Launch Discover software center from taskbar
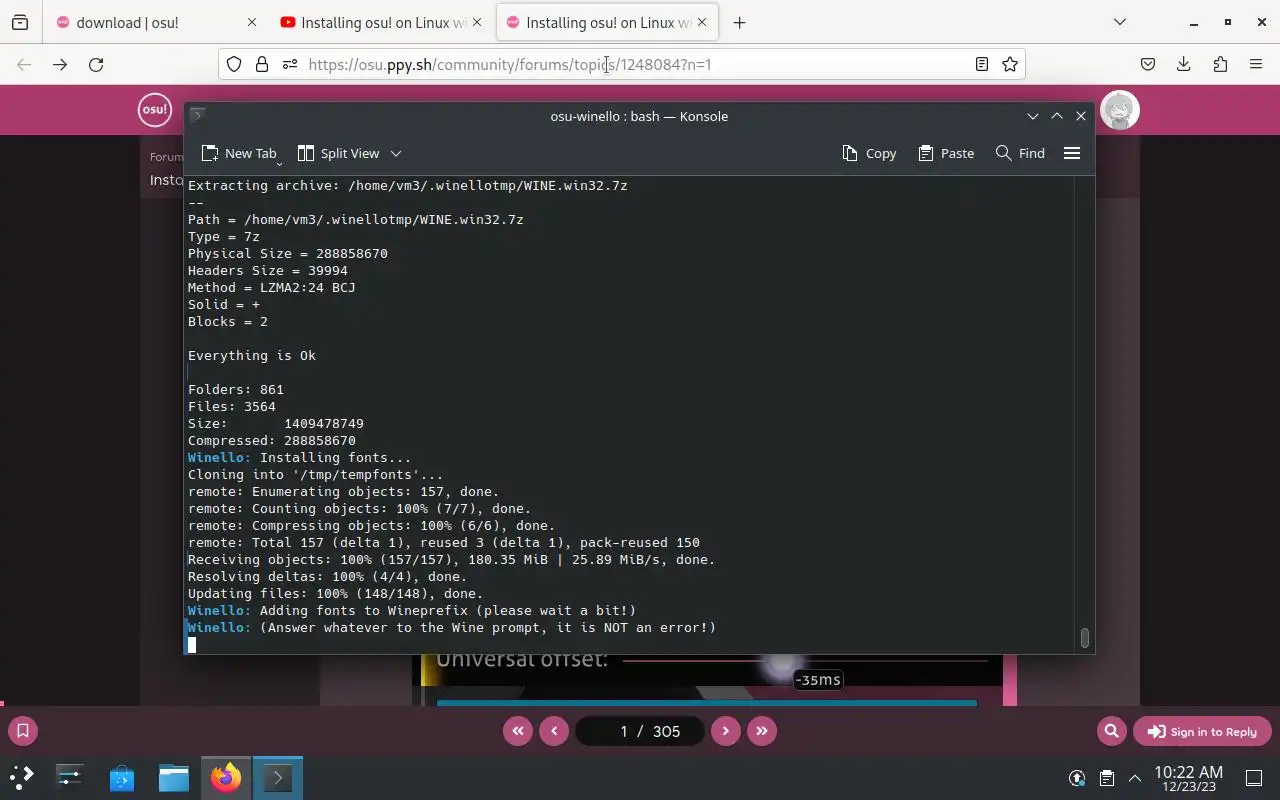1280x800 pixels. 122,777
